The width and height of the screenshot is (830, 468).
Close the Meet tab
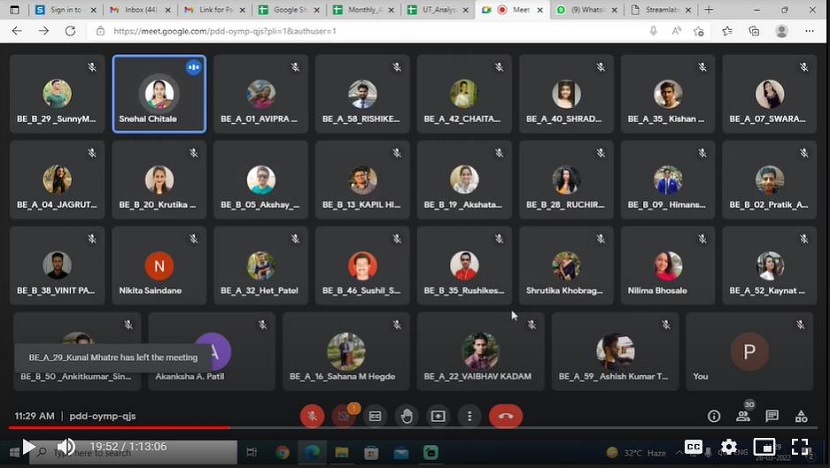pyautogui.click(x=539, y=10)
